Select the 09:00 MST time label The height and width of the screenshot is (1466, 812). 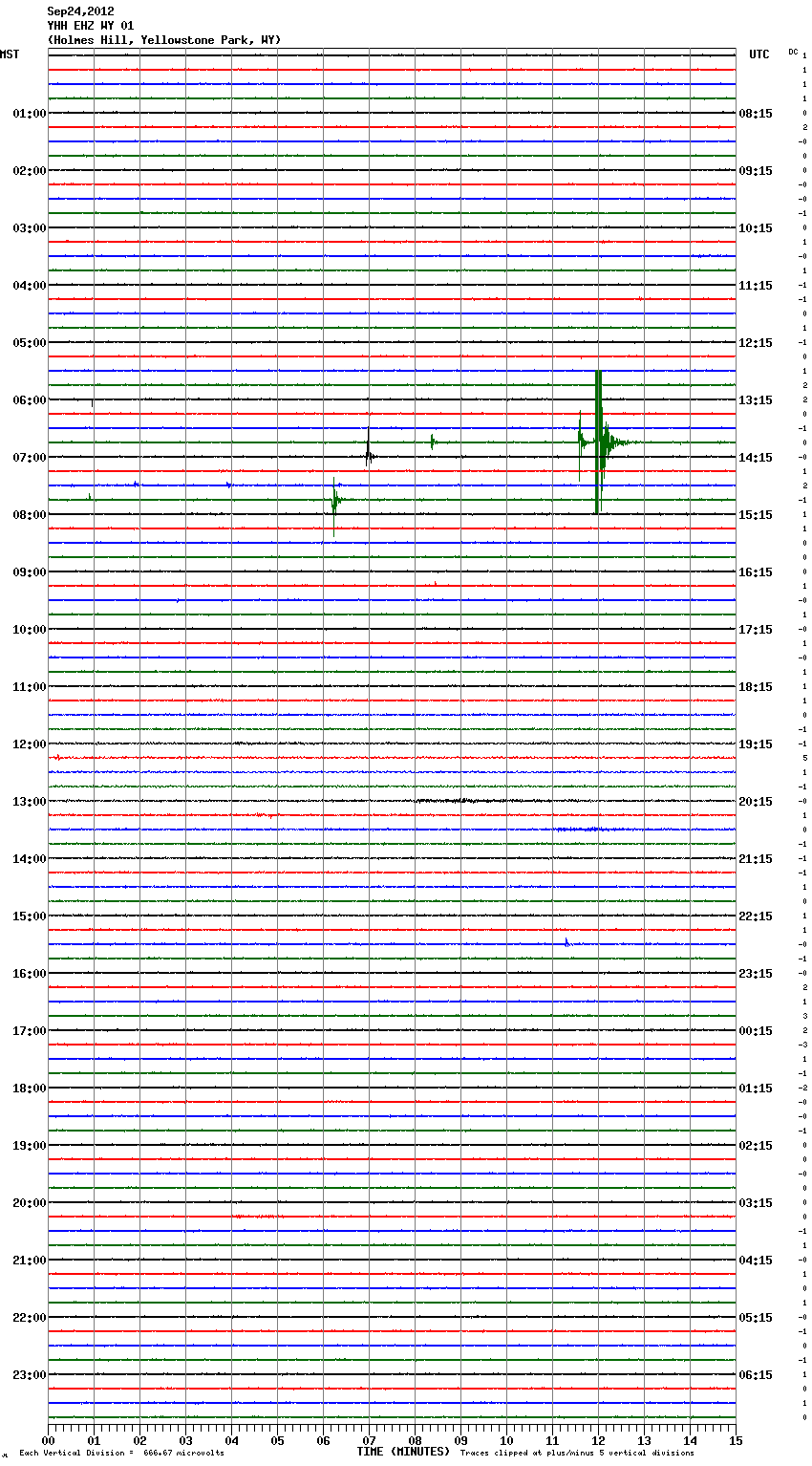click(x=30, y=572)
